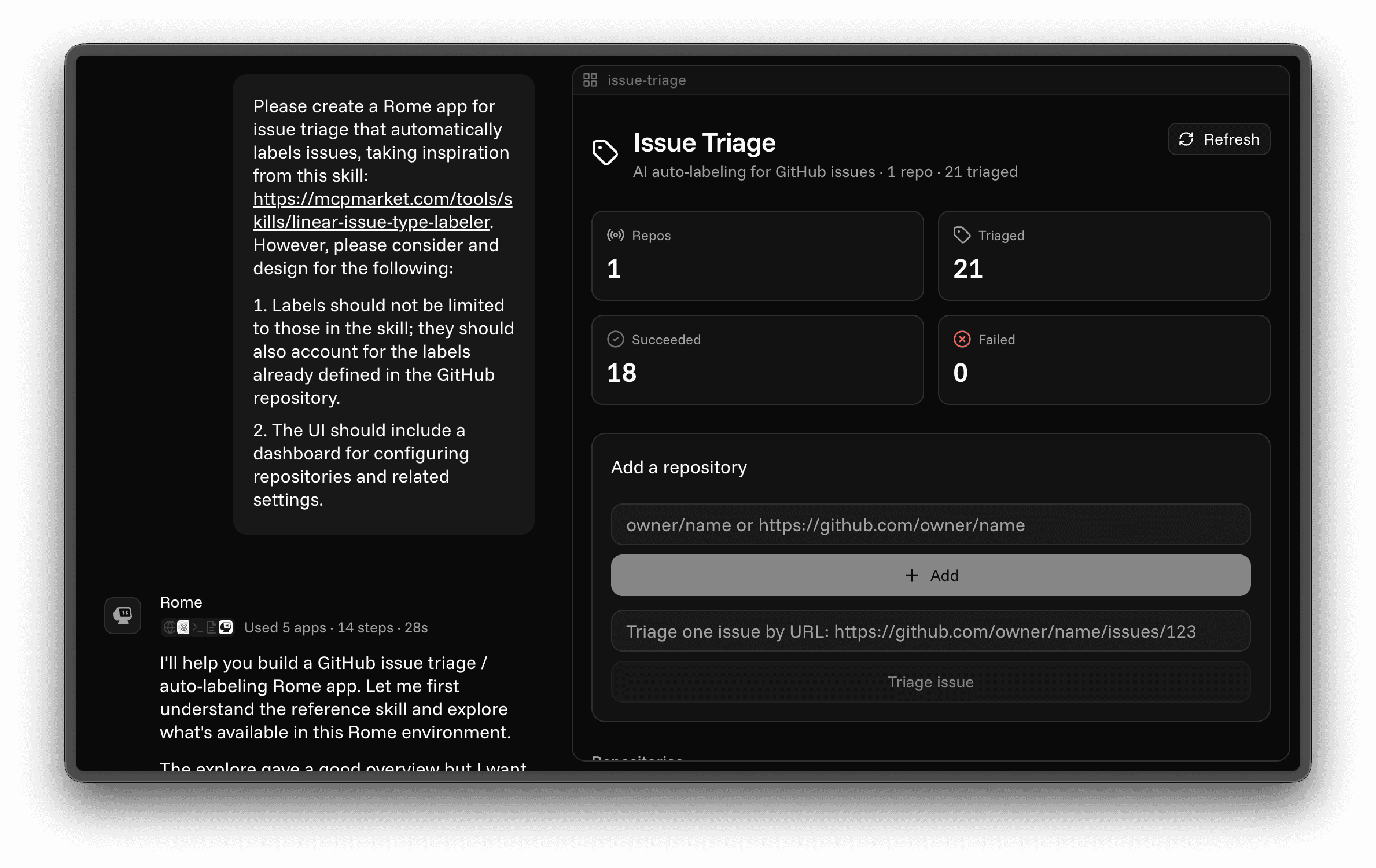
Task: Click the terminal prompt icon in steps row
Action: [x=197, y=627]
